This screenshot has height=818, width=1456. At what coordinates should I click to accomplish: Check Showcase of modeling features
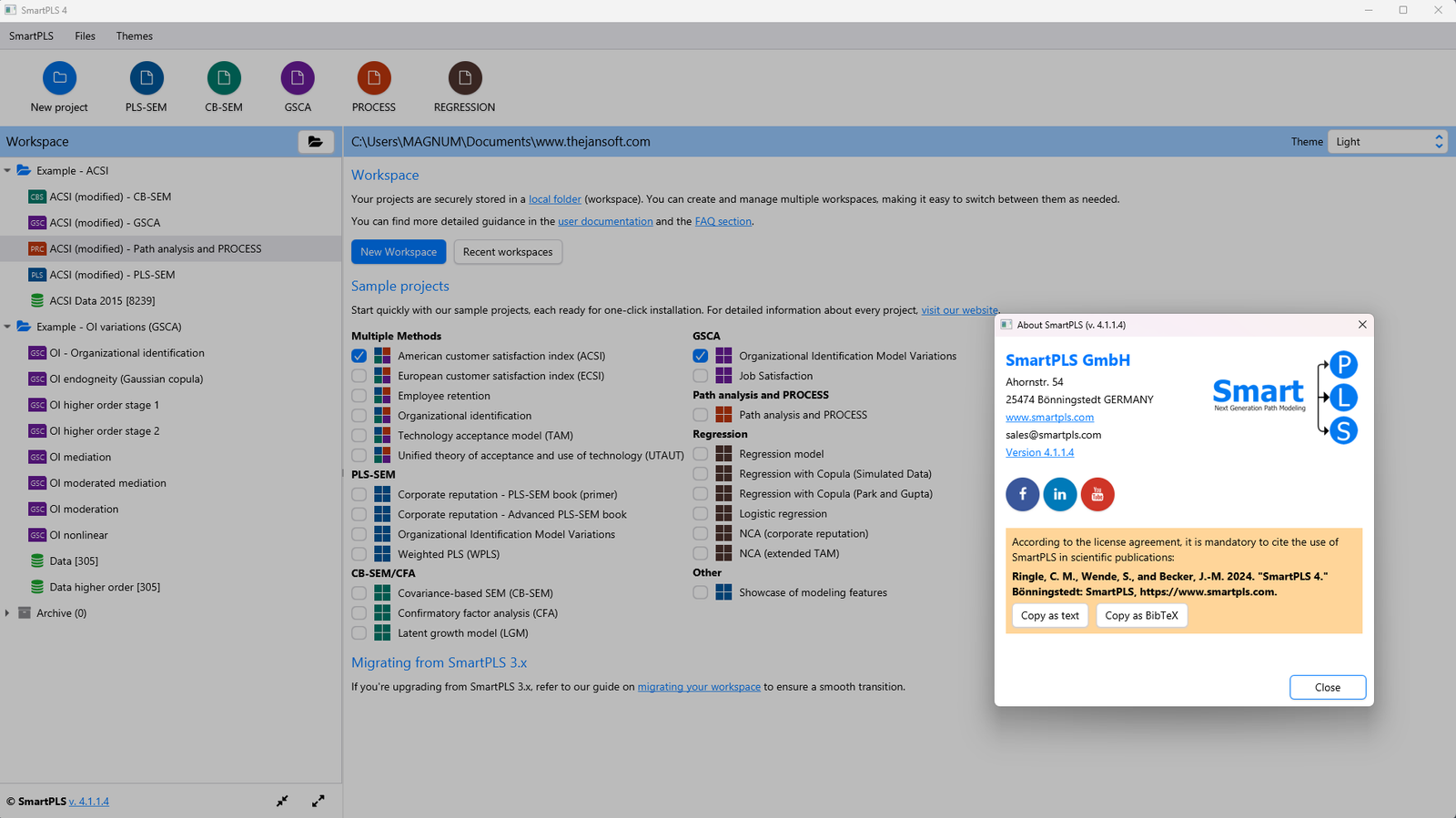(701, 592)
